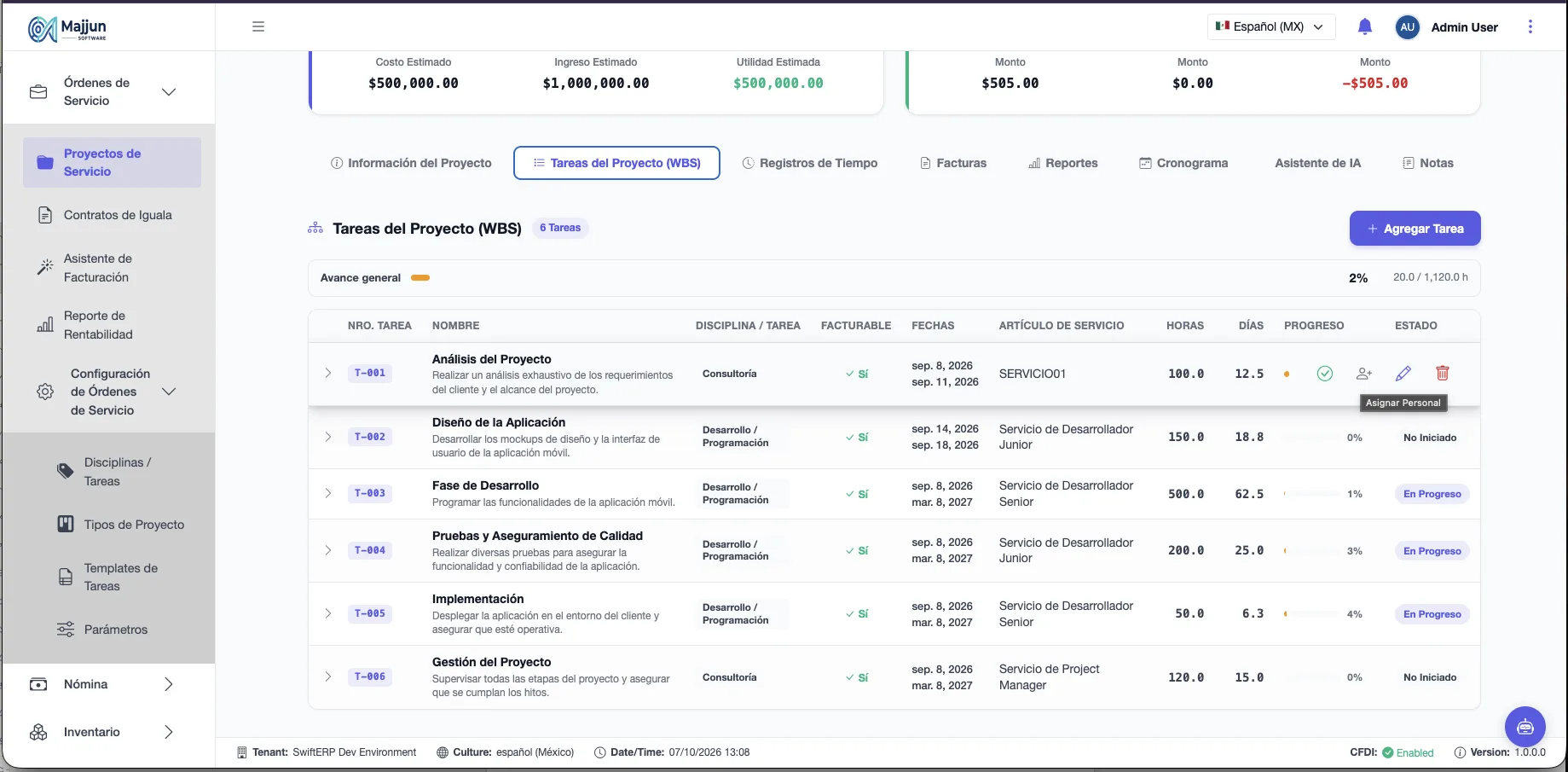Image resolution: width=1568 pixels, height=772 pixels.
Task: Expand task row T-001
Action: tap(327, 374)
